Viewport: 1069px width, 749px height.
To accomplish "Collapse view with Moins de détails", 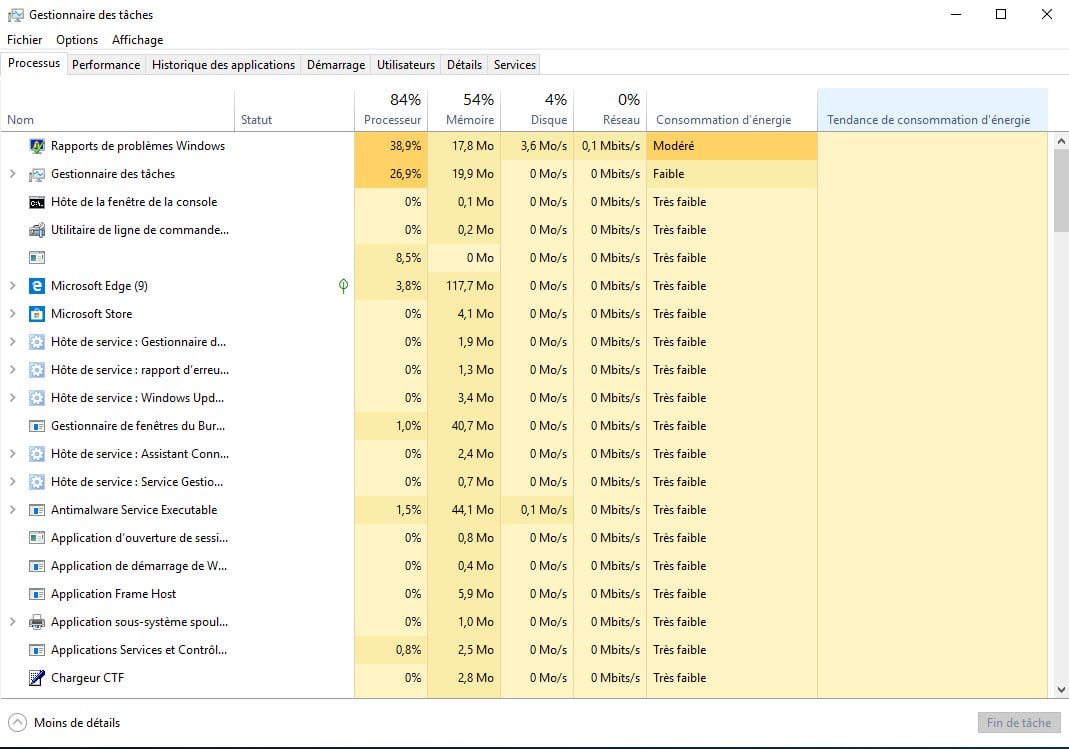I will click(x=64, y=723).
